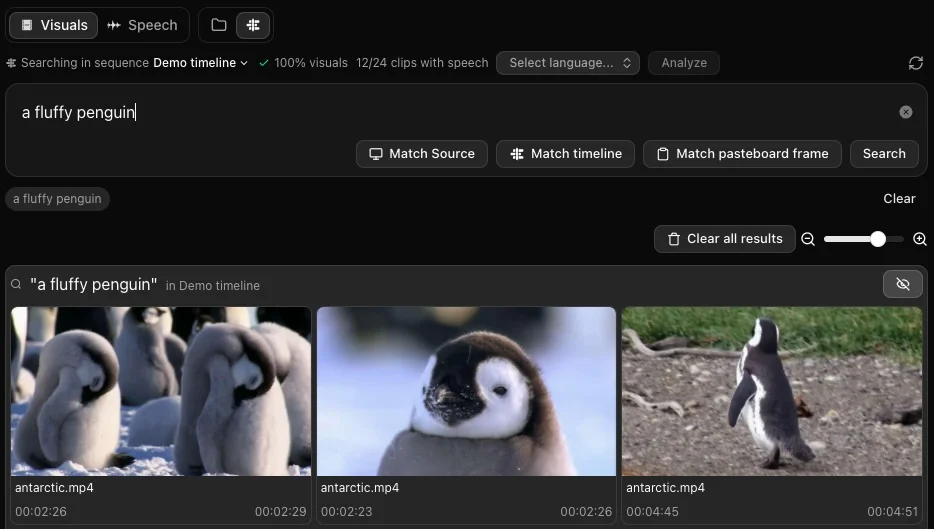This screenshot has height=529, width=934.
Task: Select the folder source mode icon
Action: coord(219,25)
